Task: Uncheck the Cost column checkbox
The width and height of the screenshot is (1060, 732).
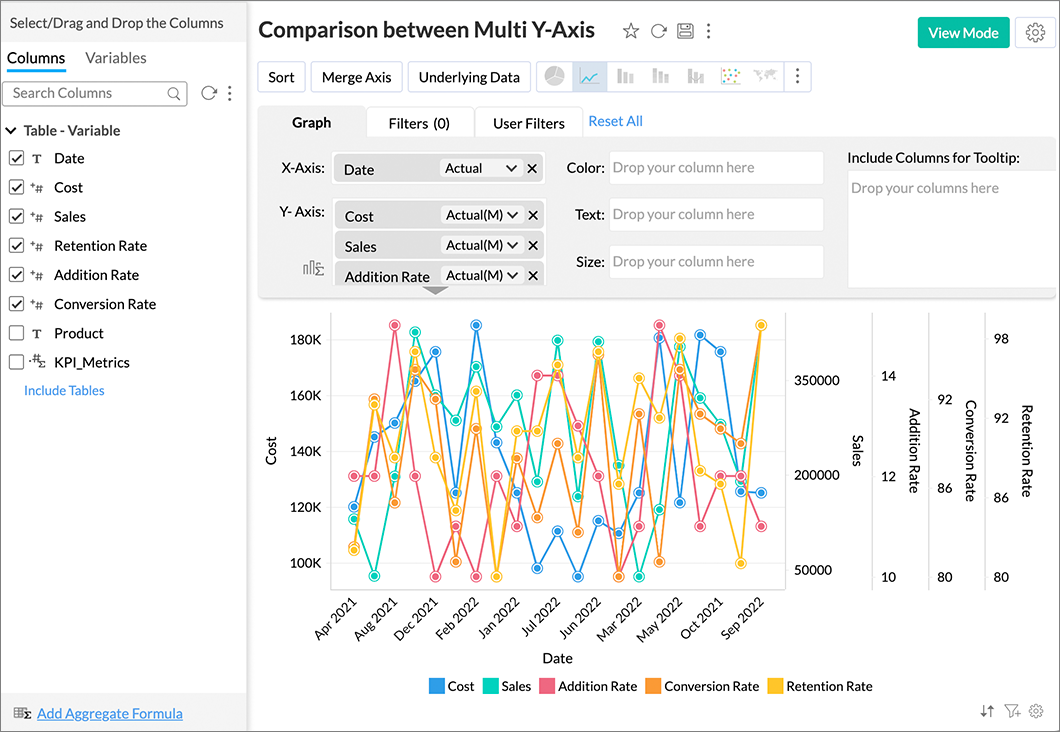Action: click(x=16, y=187)
